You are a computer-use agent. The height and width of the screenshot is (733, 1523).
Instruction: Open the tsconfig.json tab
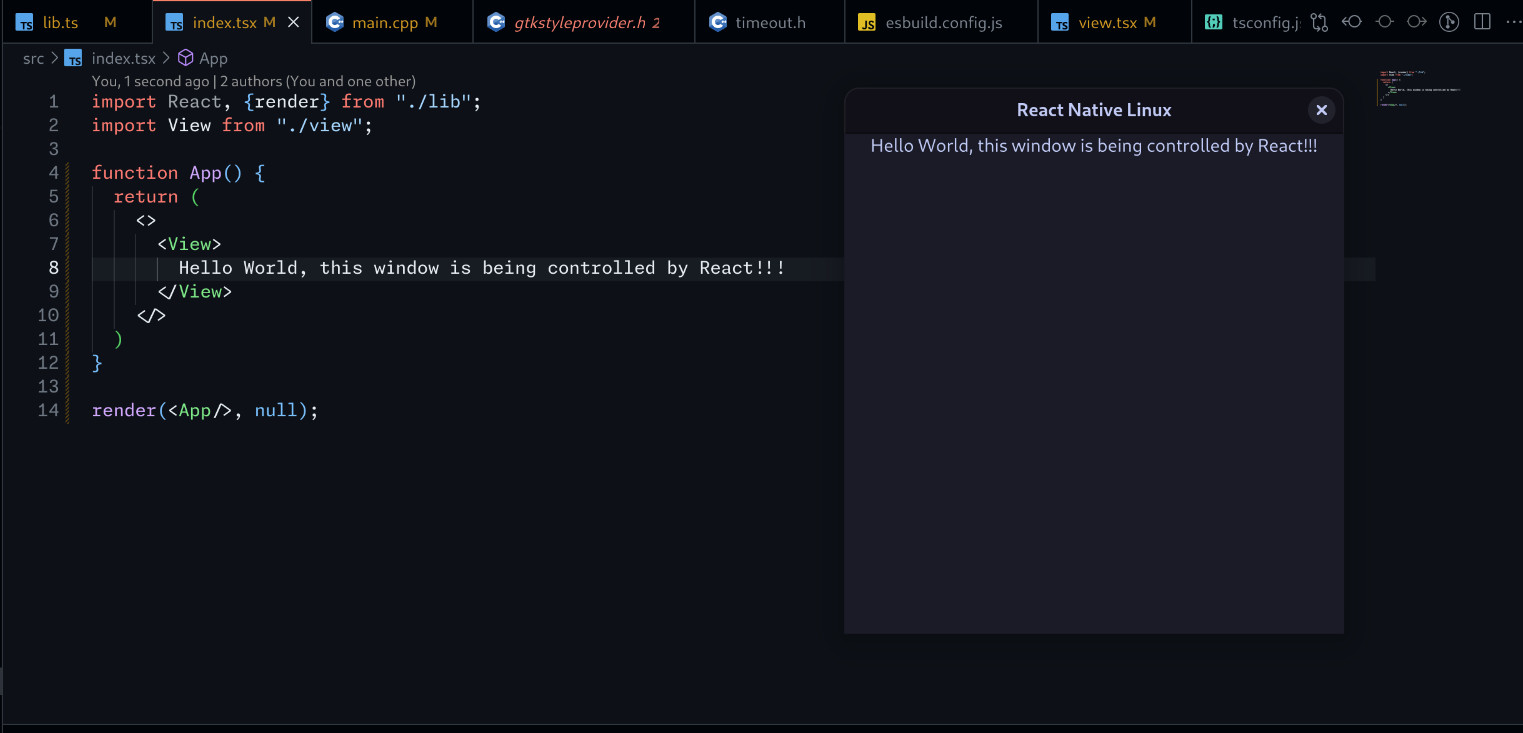(x=1248, y=22)
